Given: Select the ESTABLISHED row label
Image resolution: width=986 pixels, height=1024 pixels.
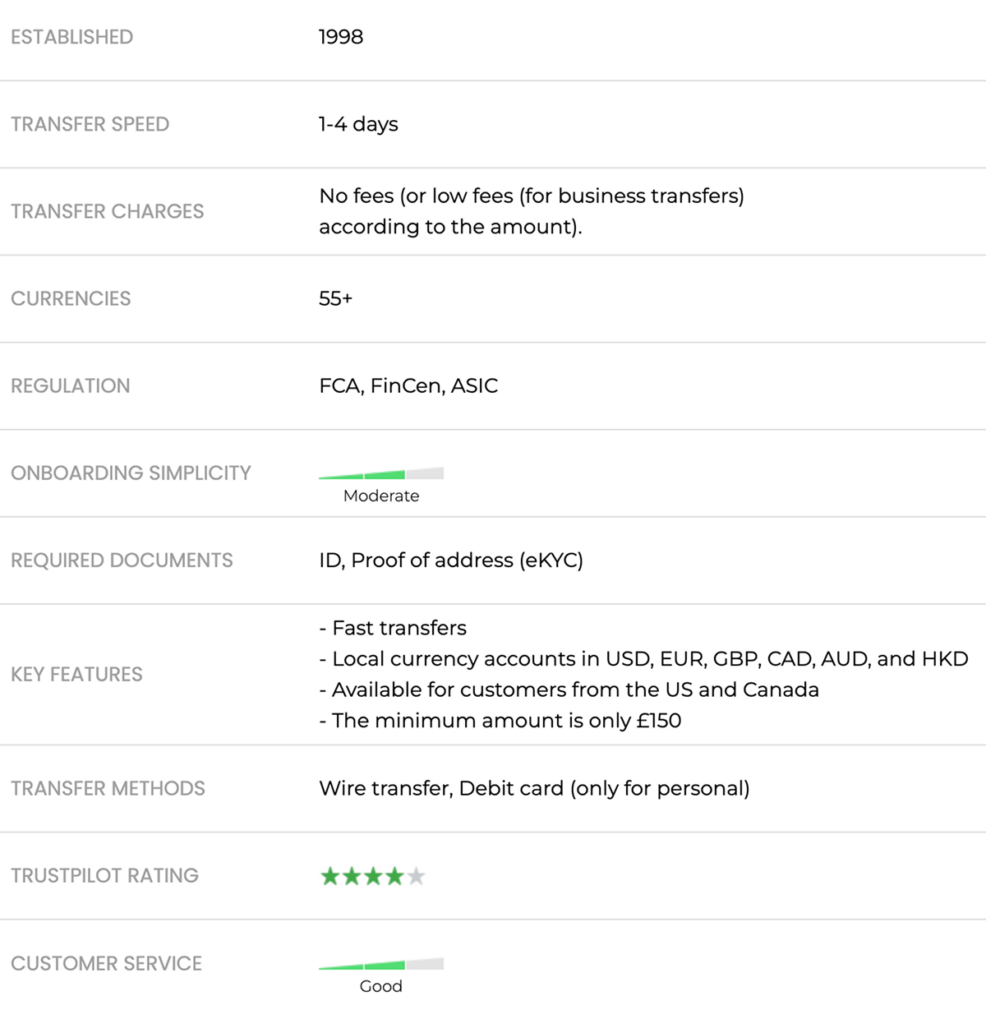Looking at the screenshot, I should (72, 37).
